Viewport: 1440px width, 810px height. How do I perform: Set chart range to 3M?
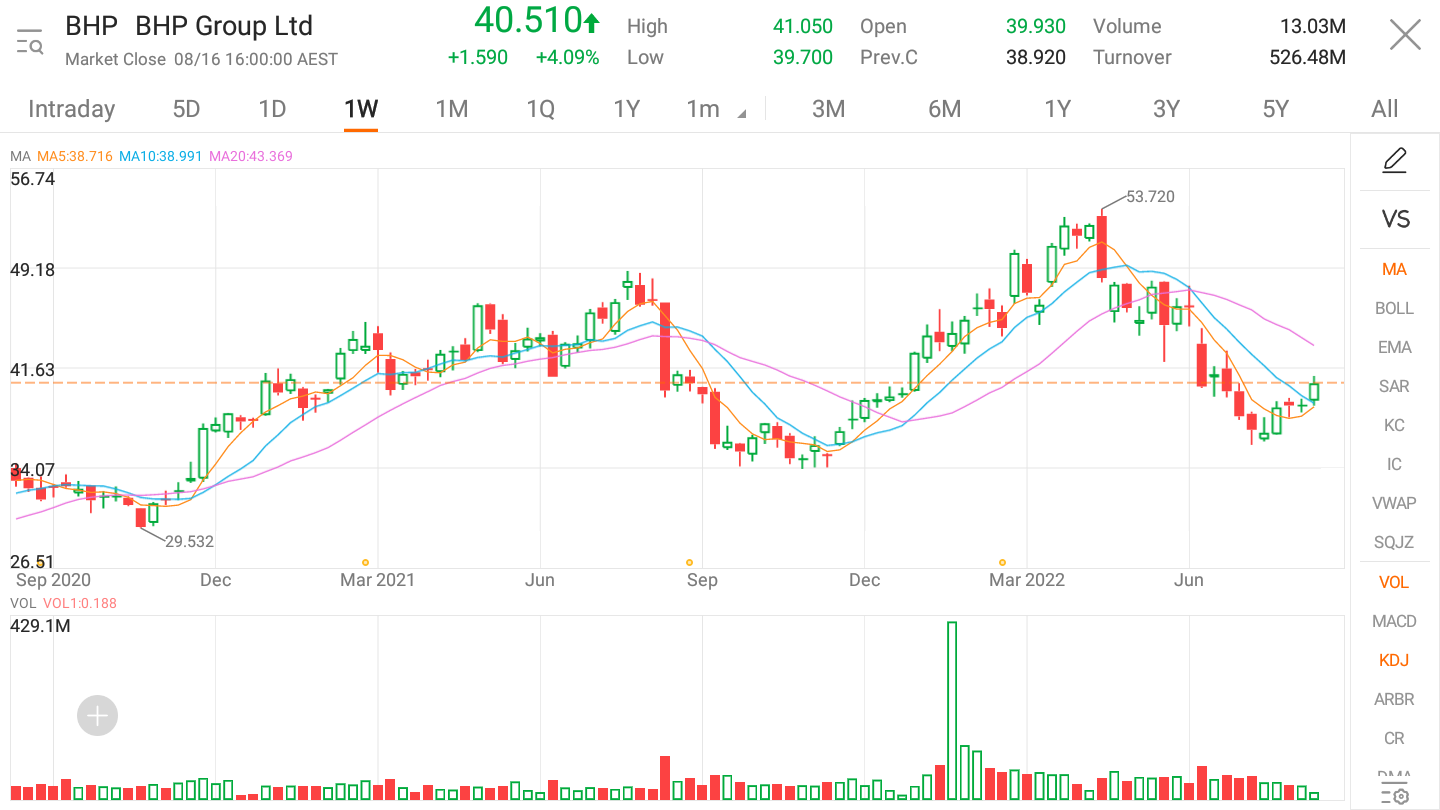[x=829, y=109]
